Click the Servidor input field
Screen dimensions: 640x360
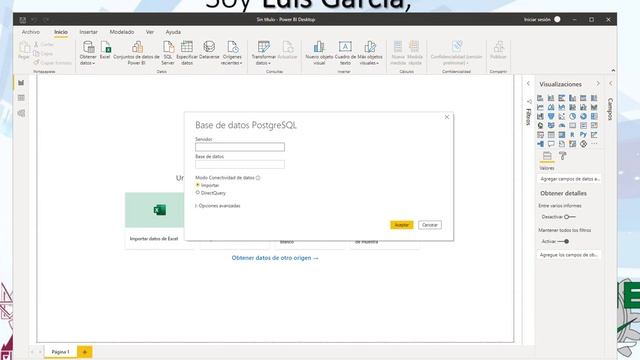coord(240,147)
